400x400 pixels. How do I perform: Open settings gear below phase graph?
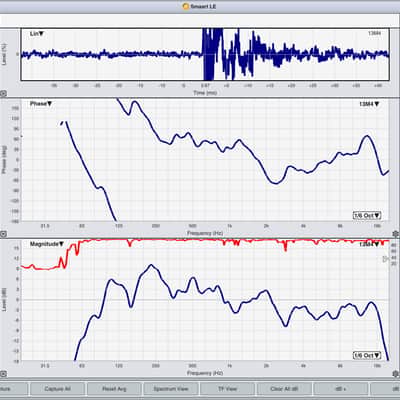[x=396, y=234]
